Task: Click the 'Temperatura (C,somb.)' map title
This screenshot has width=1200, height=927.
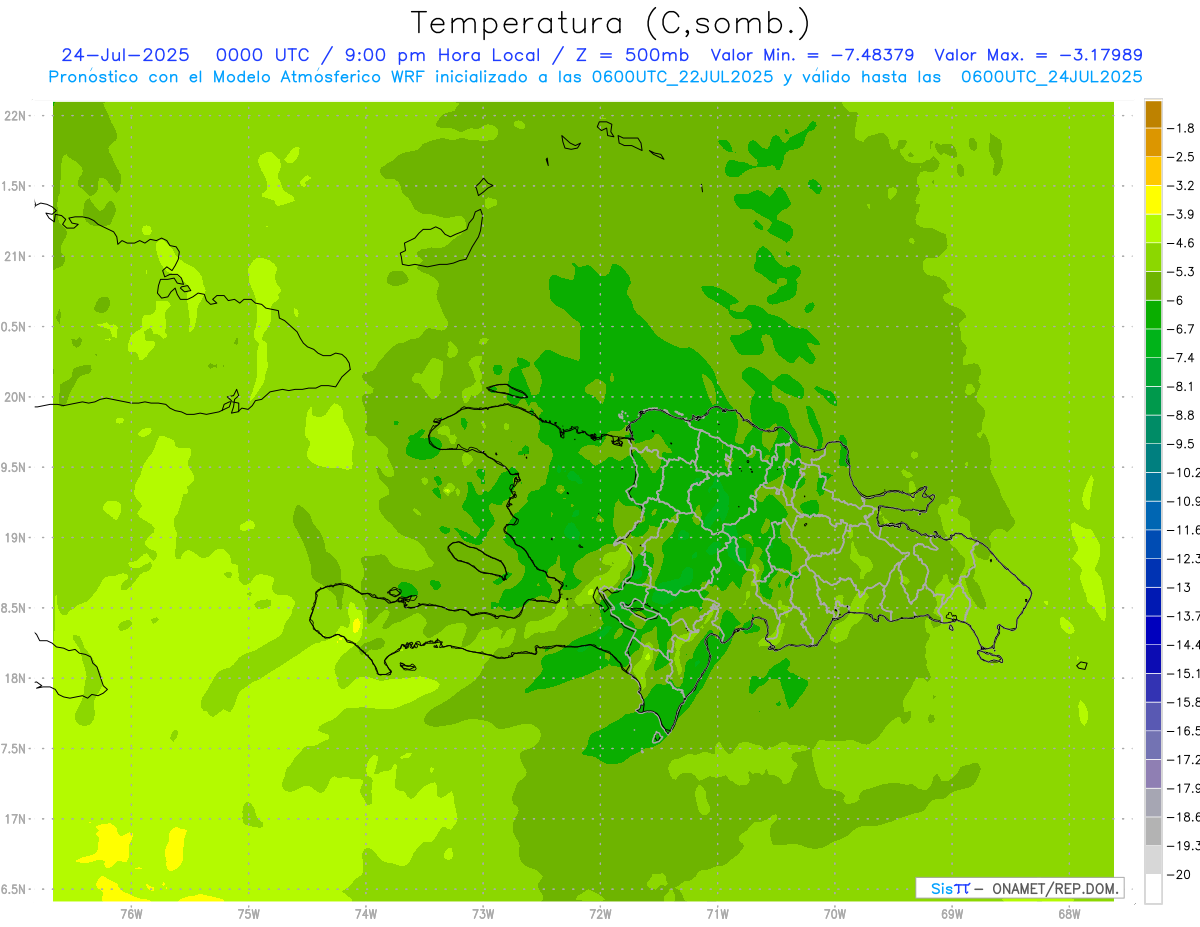Action: coord(611,23)
